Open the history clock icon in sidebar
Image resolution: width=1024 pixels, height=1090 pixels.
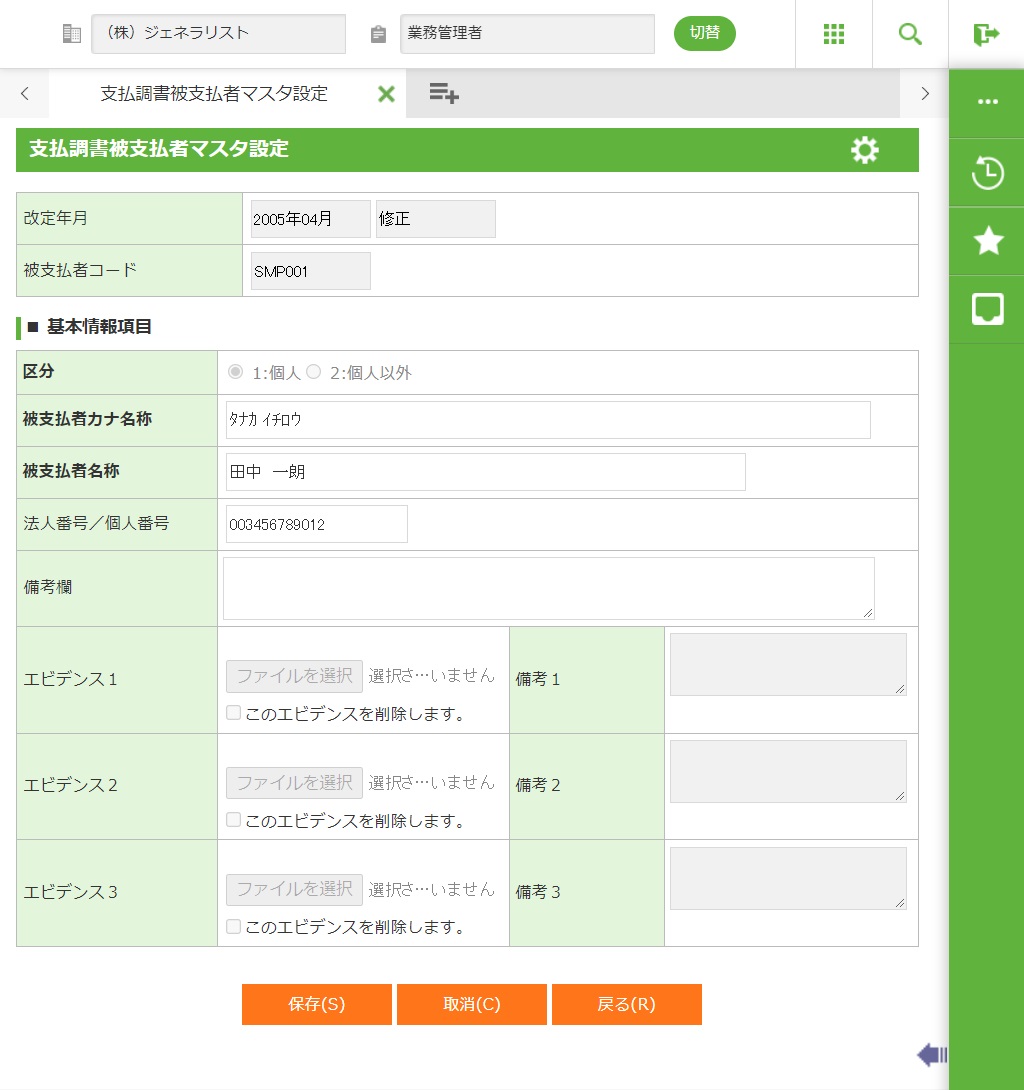coord(988,173)
